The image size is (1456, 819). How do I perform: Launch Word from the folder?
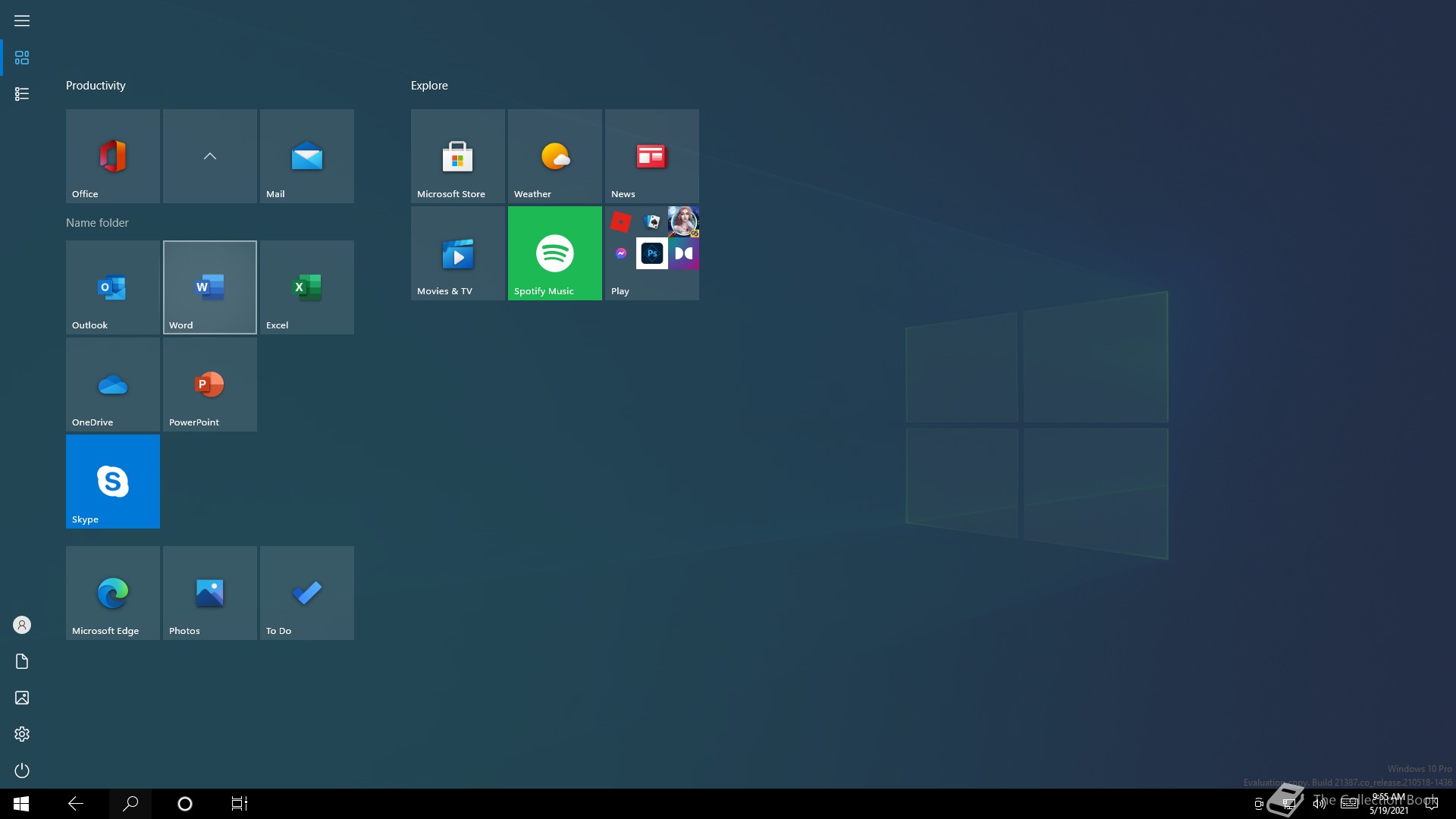pos(210,287)
